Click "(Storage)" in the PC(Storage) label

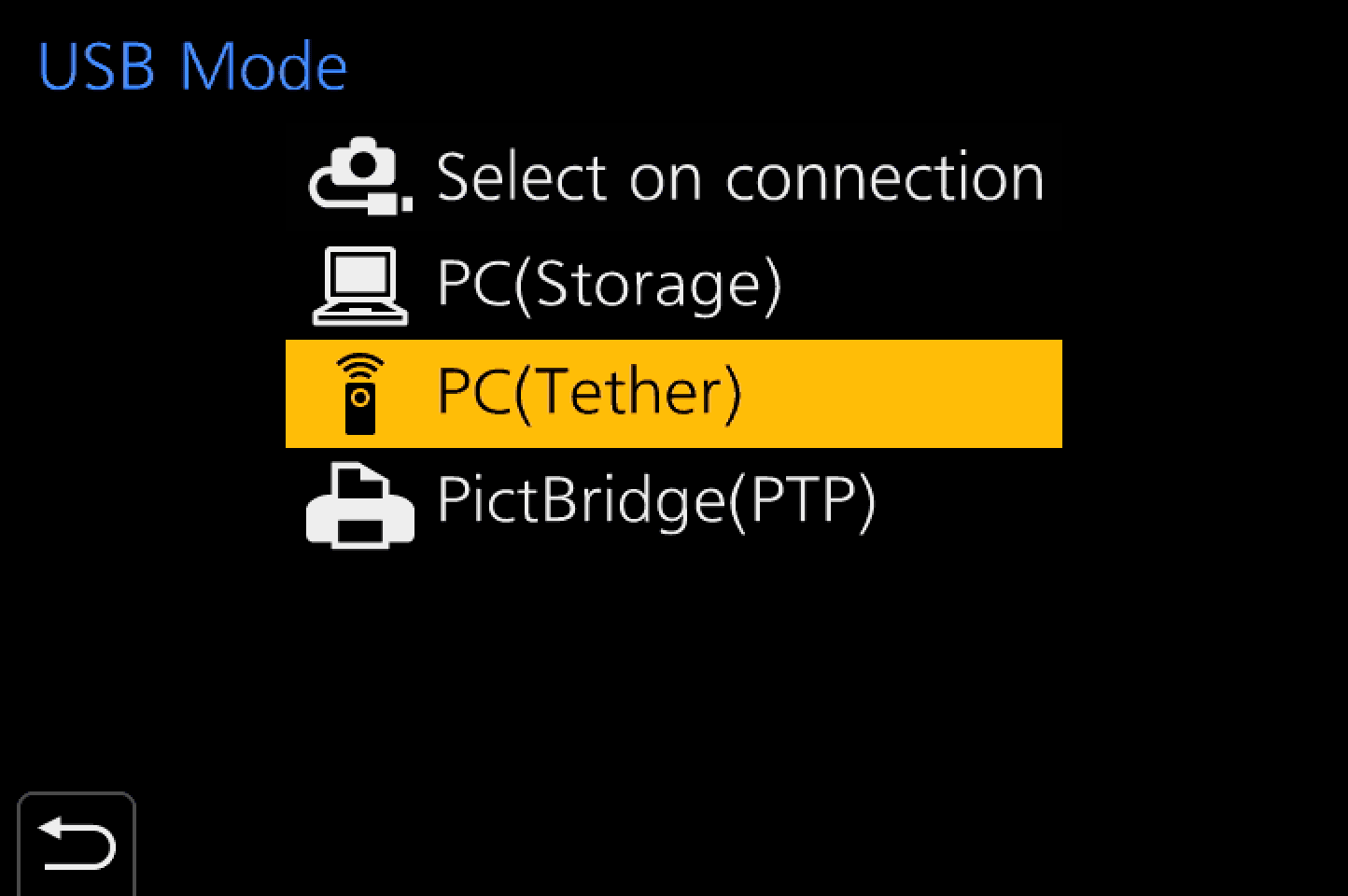647,285
